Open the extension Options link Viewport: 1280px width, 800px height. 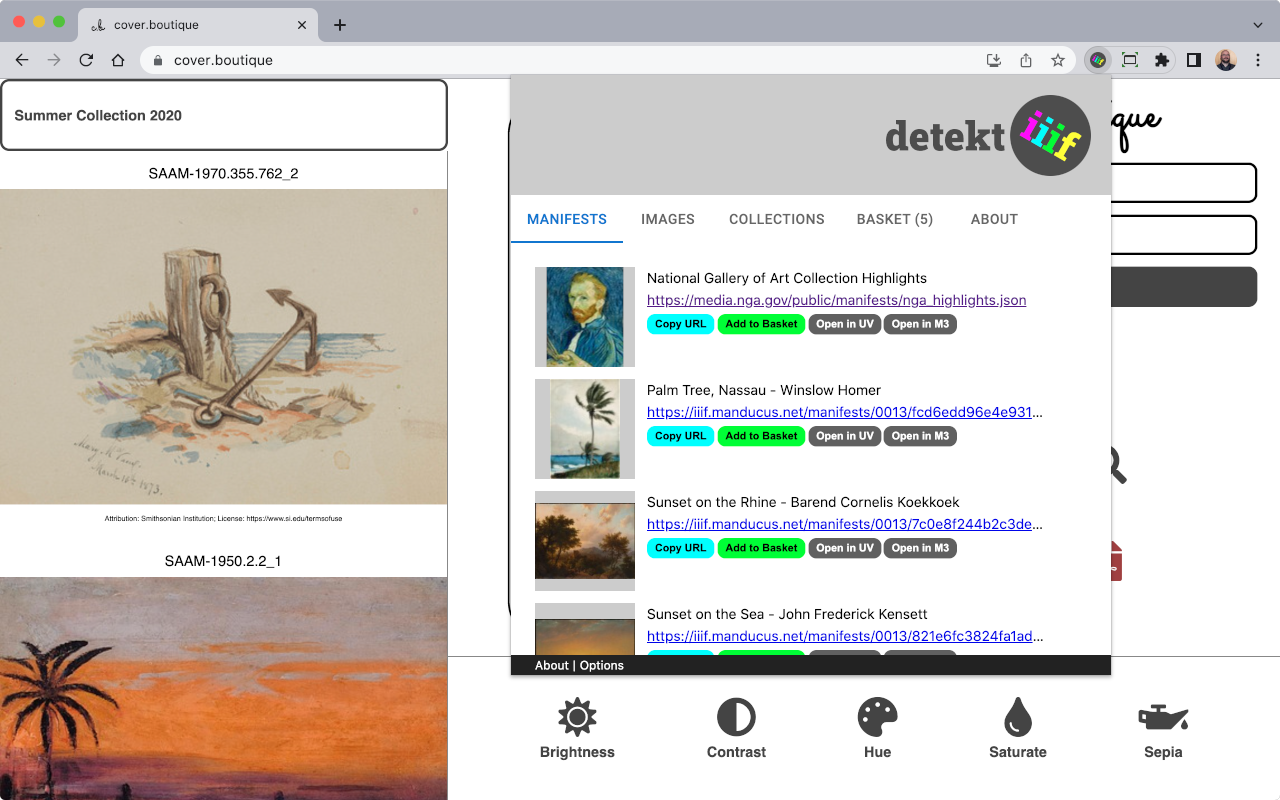pos(602,665)
